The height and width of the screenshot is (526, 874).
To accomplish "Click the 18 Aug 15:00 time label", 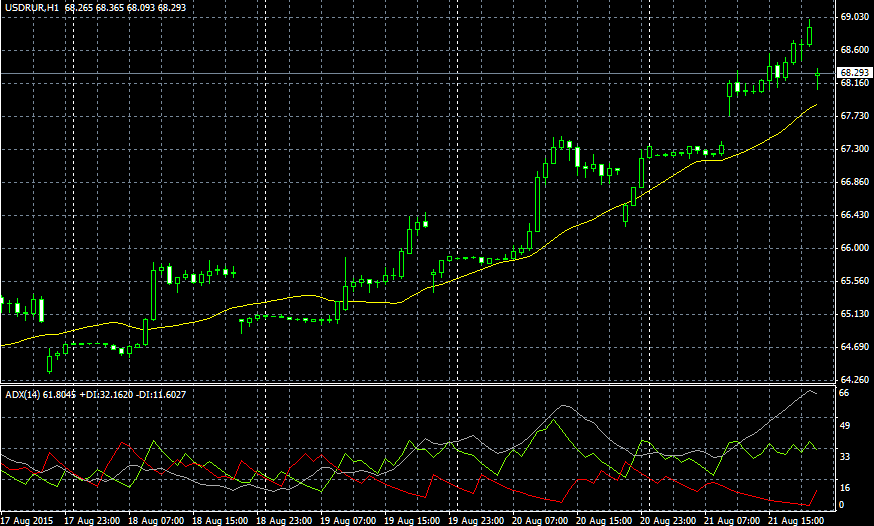I will 220,520.
